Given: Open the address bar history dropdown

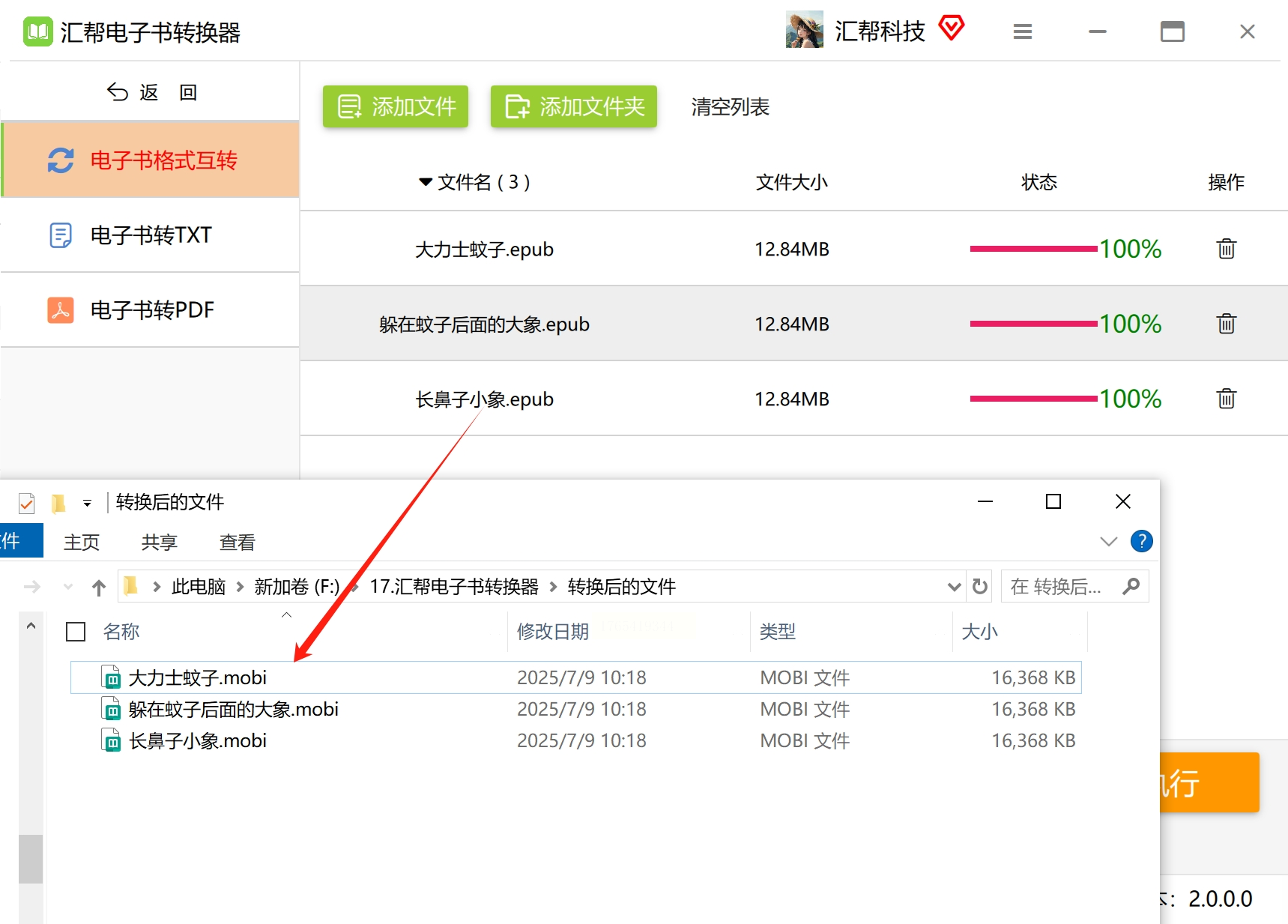Looking at the screenshot, I should [x=954, y=587].
